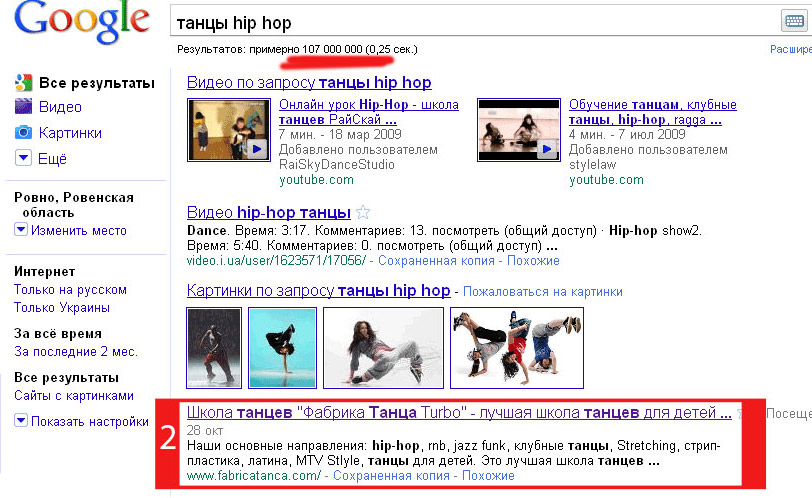
Task: Open the on-screen keyboard icon in search box
Action: point(794,21)
